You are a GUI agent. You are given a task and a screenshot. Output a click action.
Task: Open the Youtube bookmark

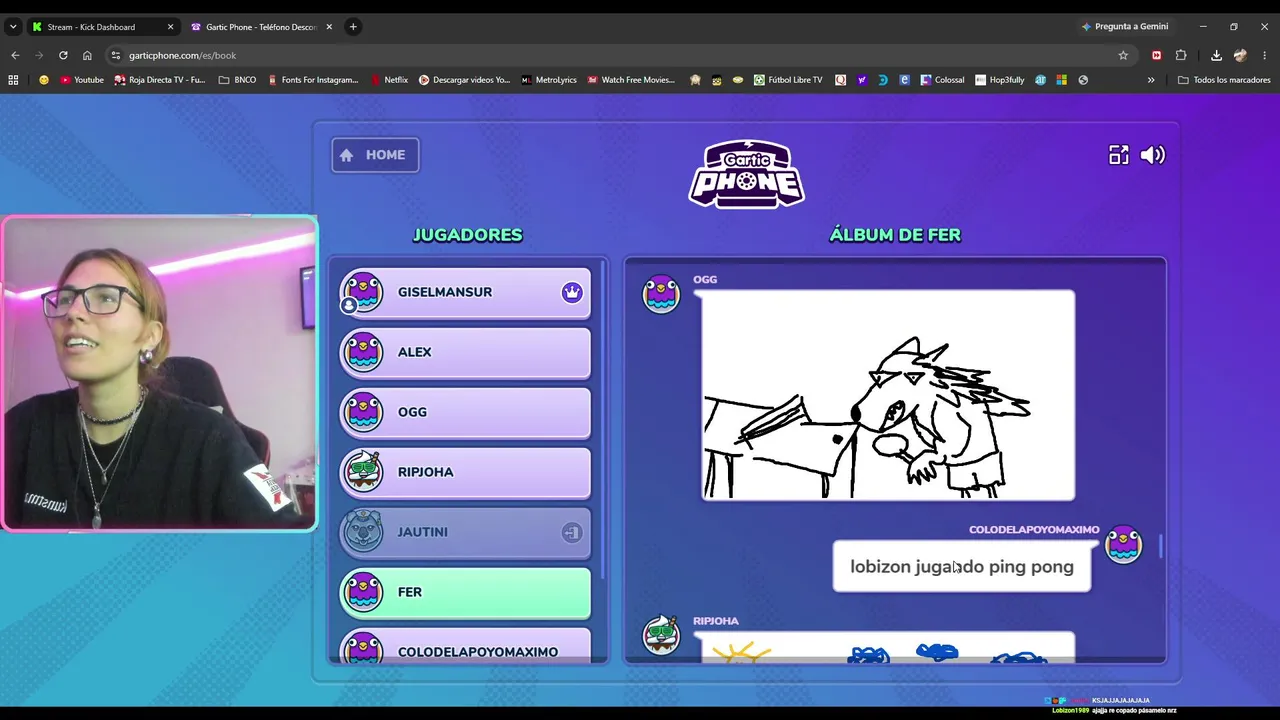(x=82, y=80)
